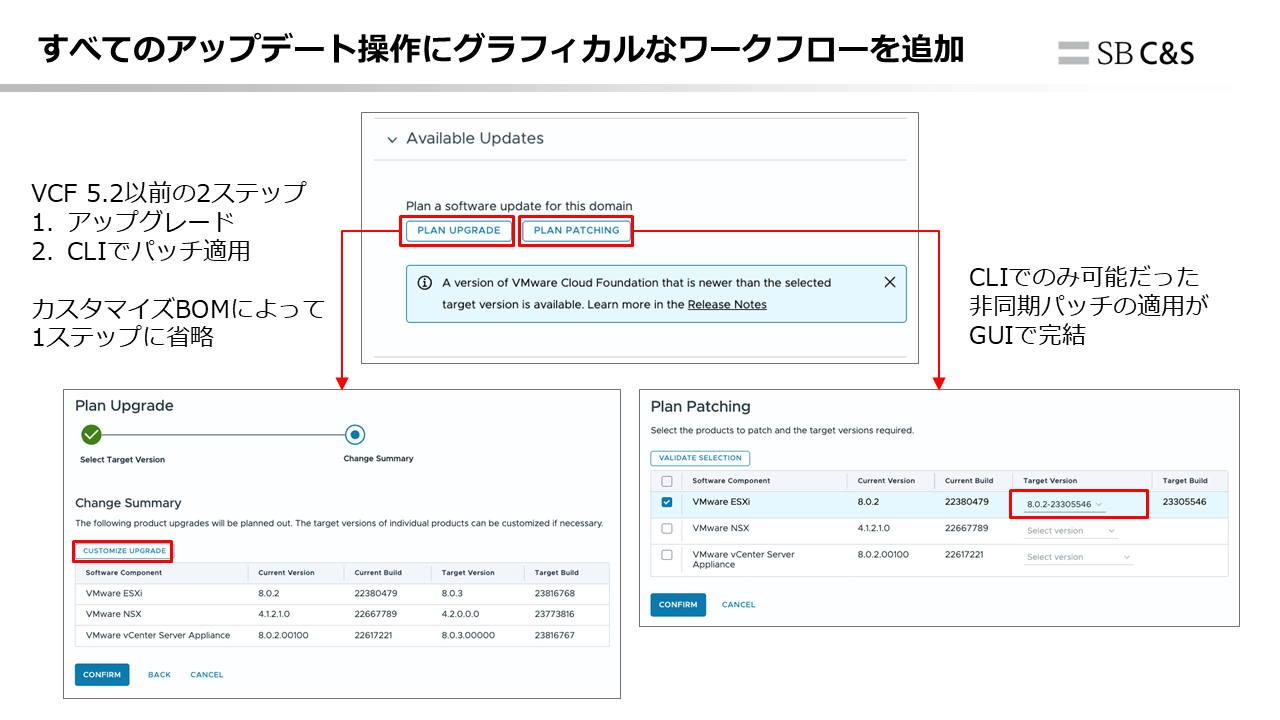The height and width of the screenshot is (720, 1280).
Task: Collapse the Available Updates section chevron
Action: click(x=392, y=139)
